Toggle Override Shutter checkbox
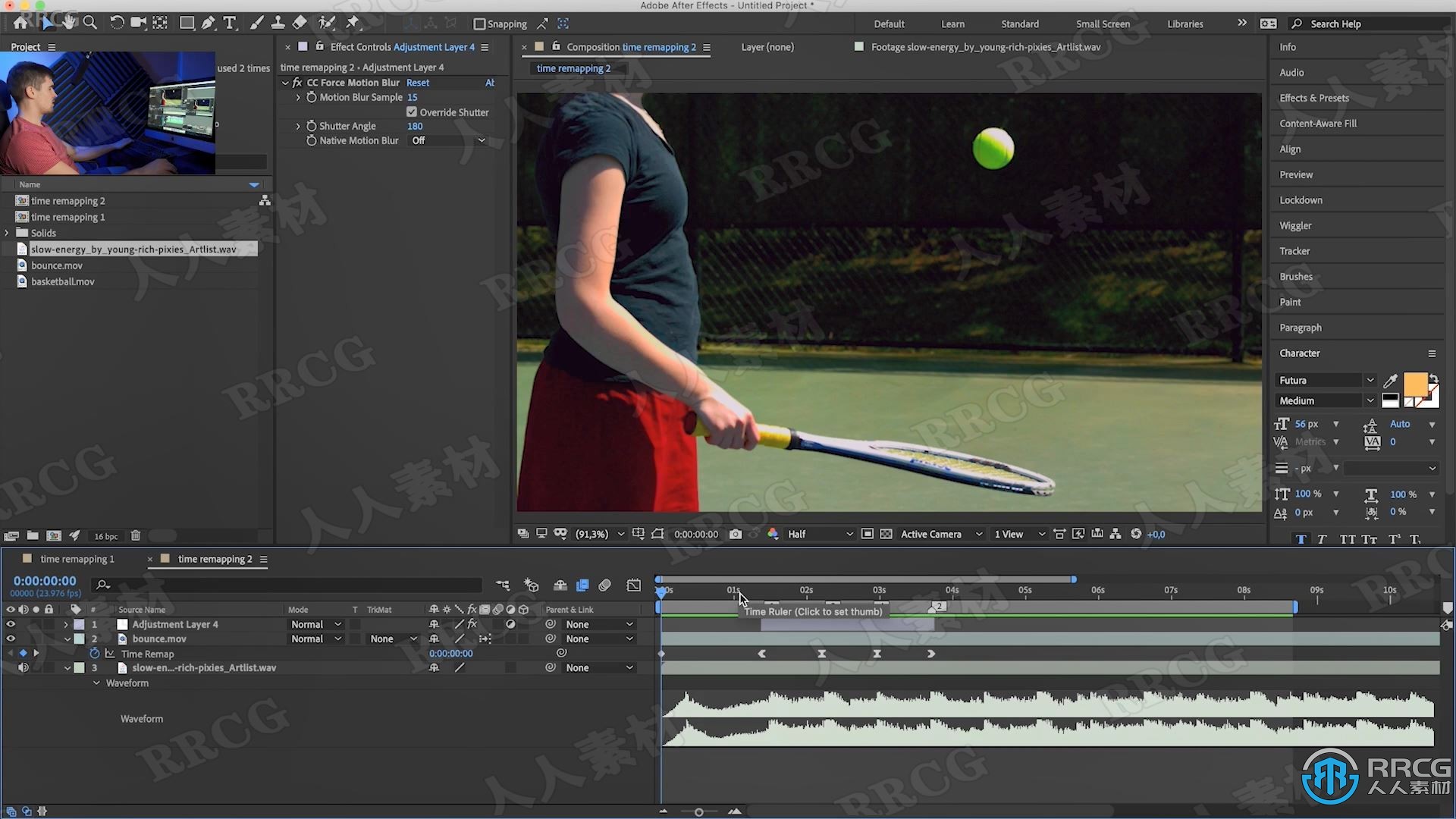This screenshot has height=819, width=1456. tap(412, 111)
